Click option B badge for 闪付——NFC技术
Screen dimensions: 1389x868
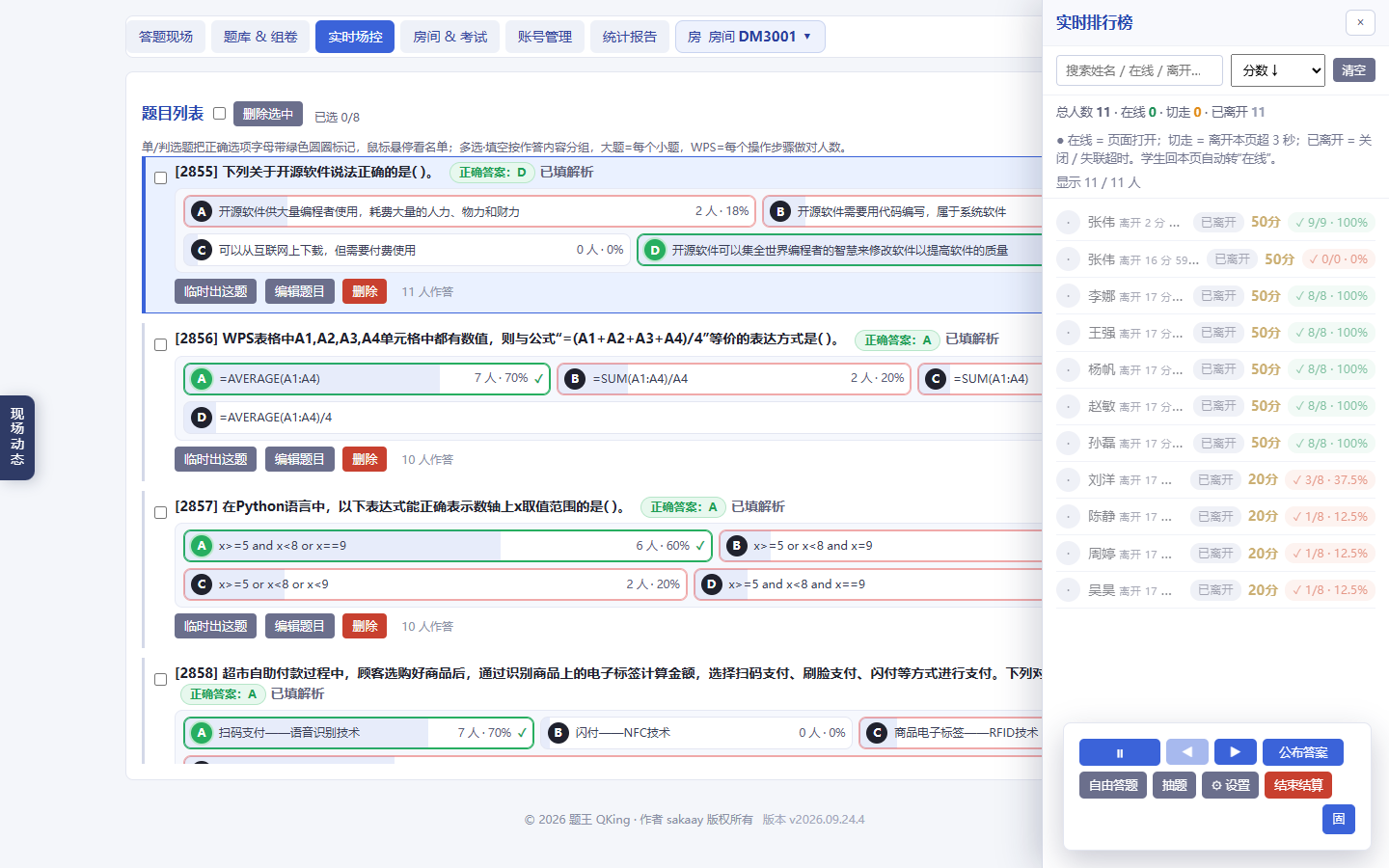pyautogui.click(x=558, y=733)
